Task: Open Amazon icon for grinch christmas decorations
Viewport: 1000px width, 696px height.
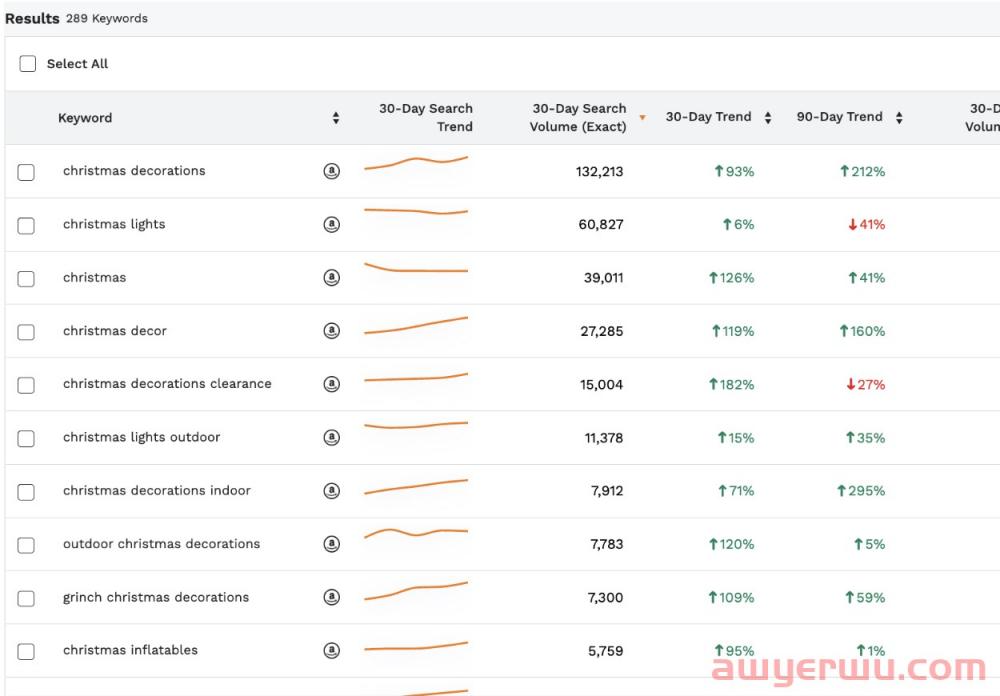Action: tap(332, 597)
